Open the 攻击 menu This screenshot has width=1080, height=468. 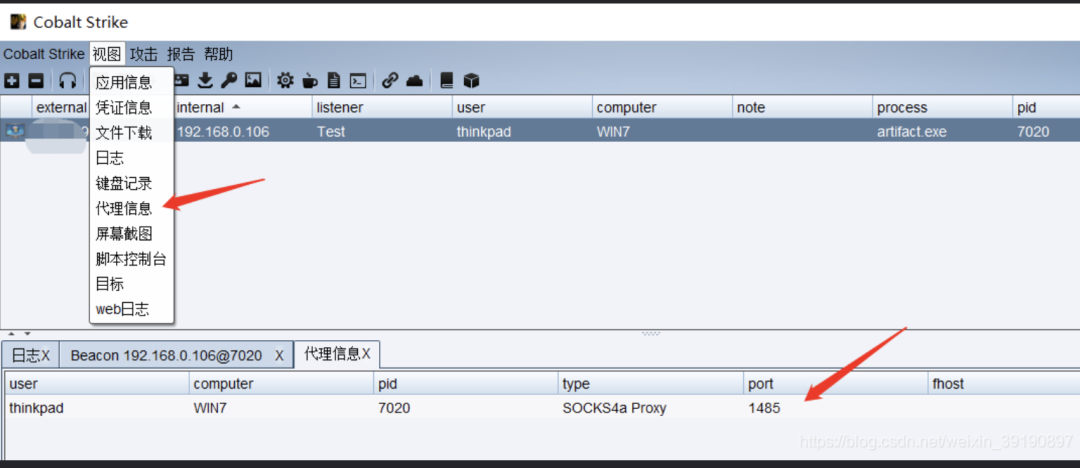pos(144,54)
